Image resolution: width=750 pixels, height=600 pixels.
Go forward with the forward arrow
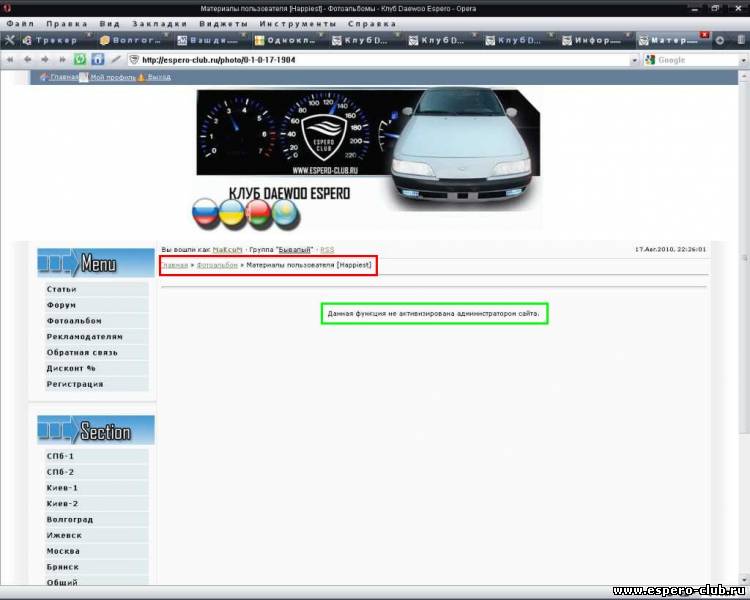pos(45,60)
